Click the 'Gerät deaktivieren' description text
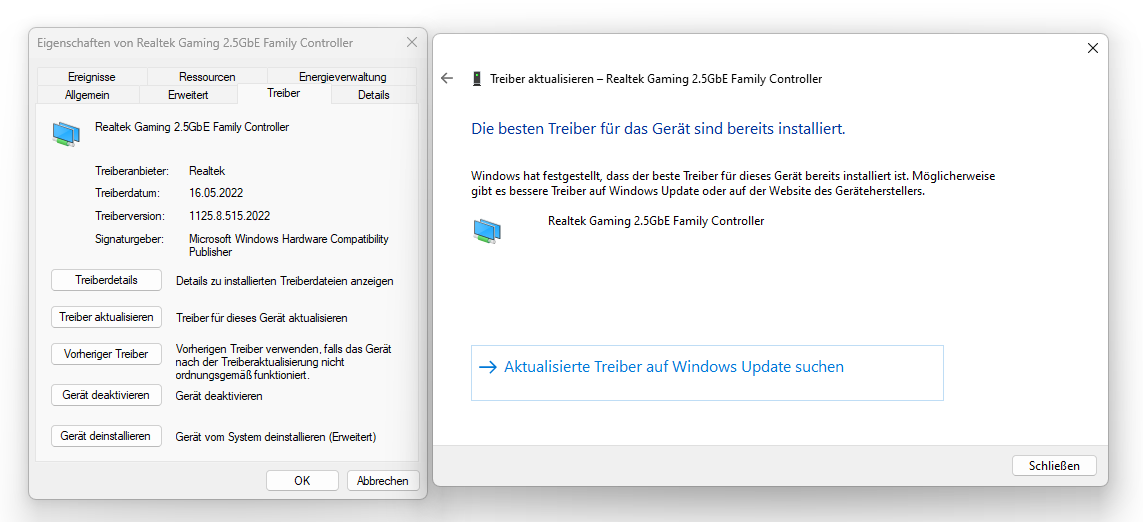The height and width of the screenshot is (522, 1143). (x=219, y=396)
